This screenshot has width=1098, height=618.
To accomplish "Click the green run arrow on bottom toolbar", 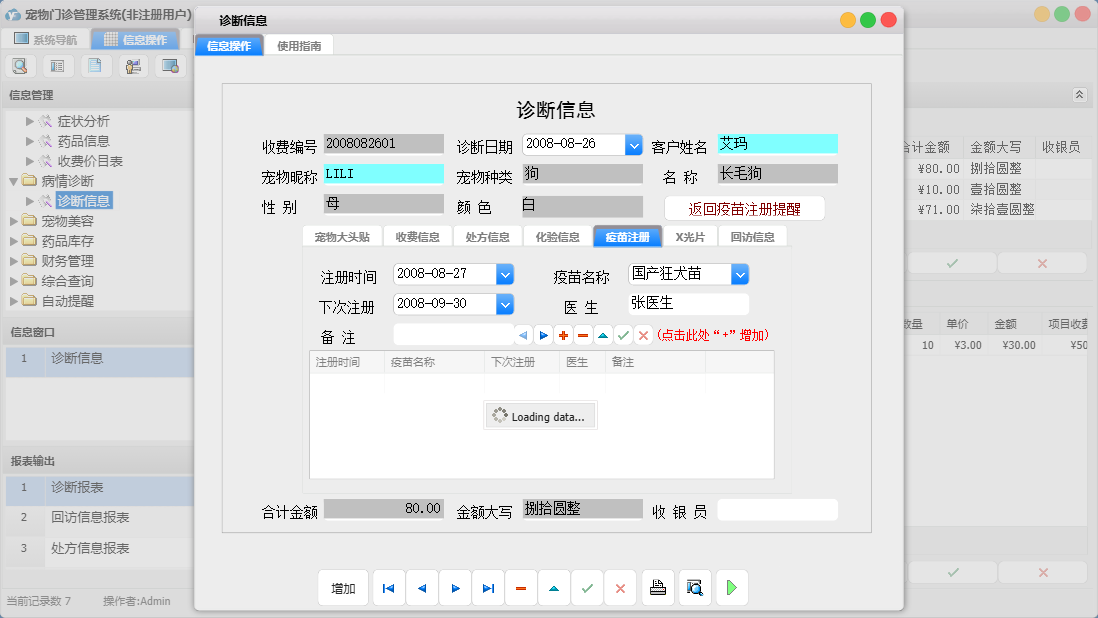I will pyautogui.click(x=731, y=588).
